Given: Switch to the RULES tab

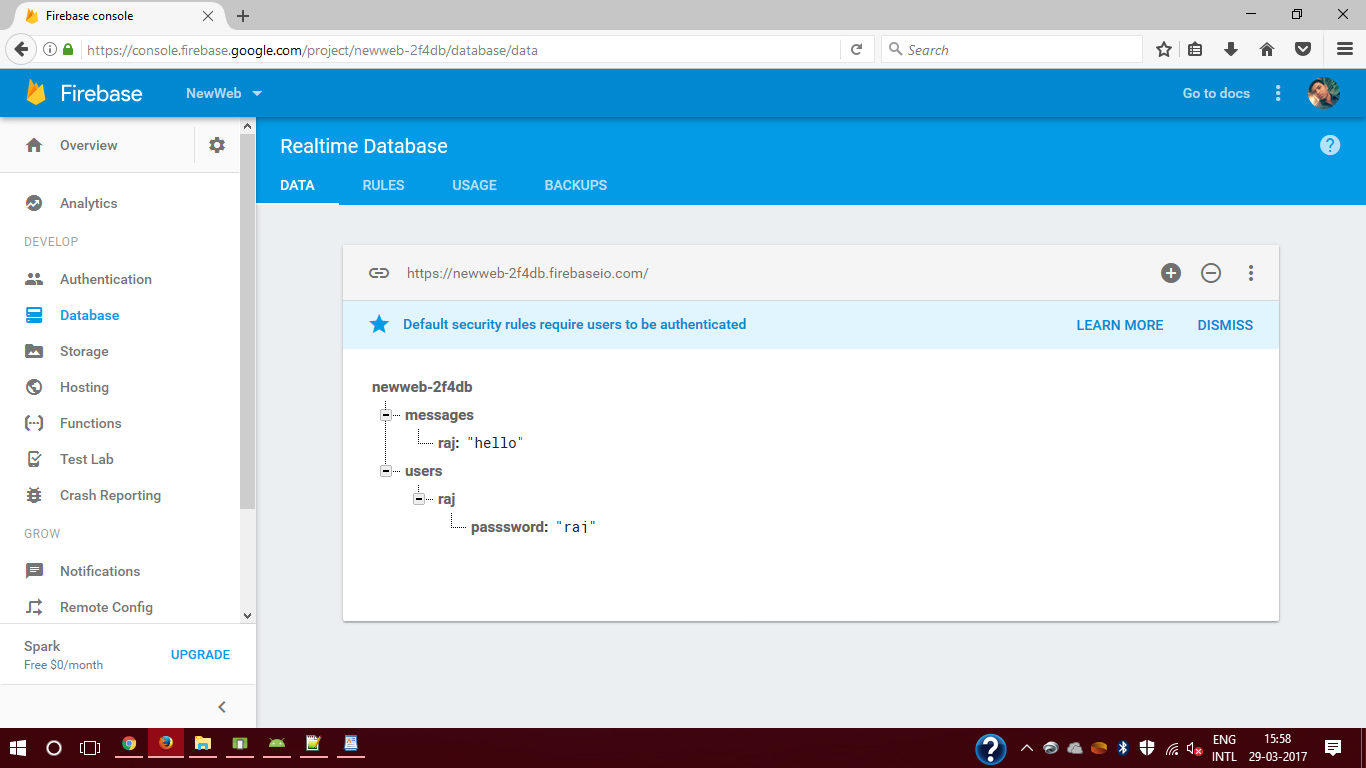Looking at the screenshot, I should [x=383, y=185].
